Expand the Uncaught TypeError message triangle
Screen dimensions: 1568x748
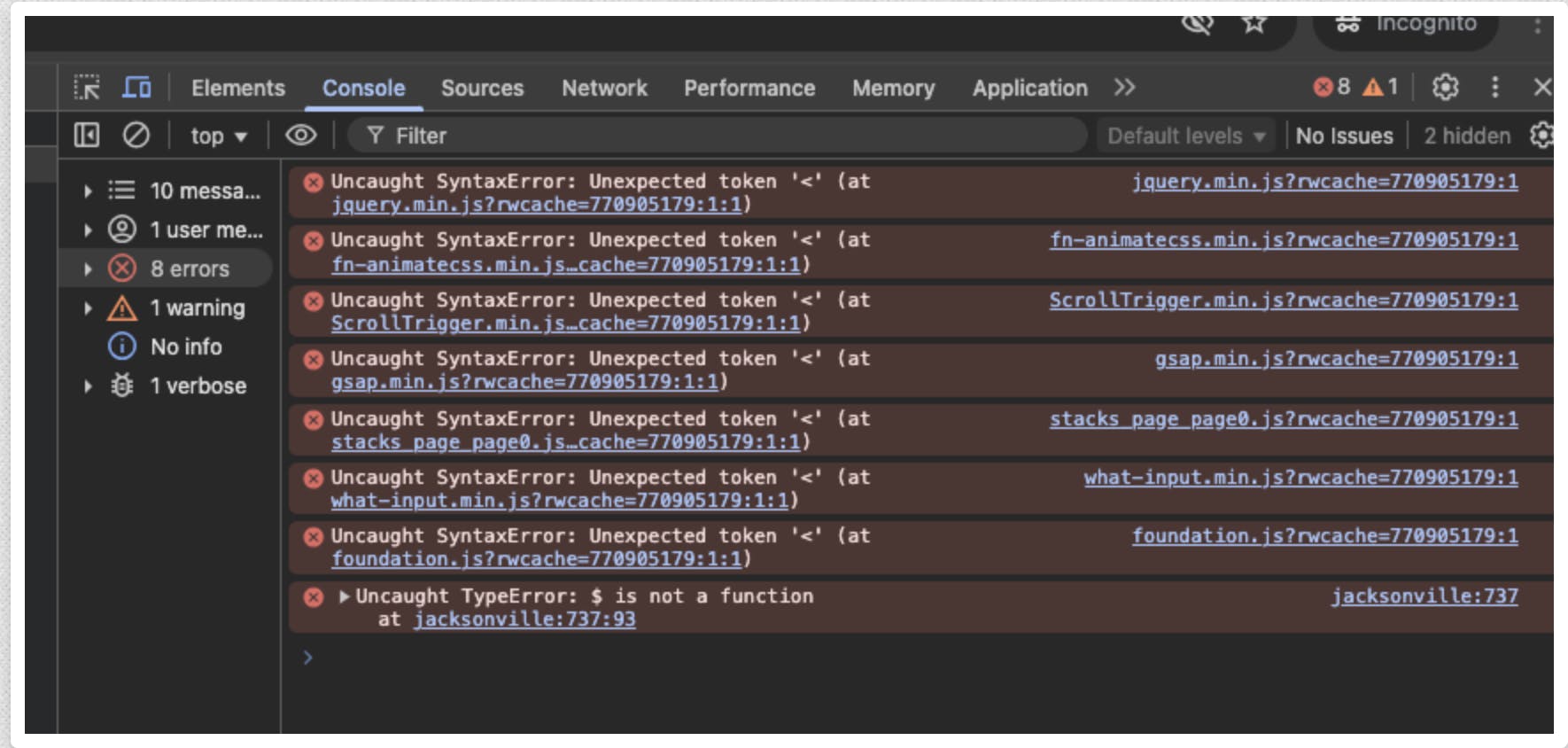(x=344, y=596)
